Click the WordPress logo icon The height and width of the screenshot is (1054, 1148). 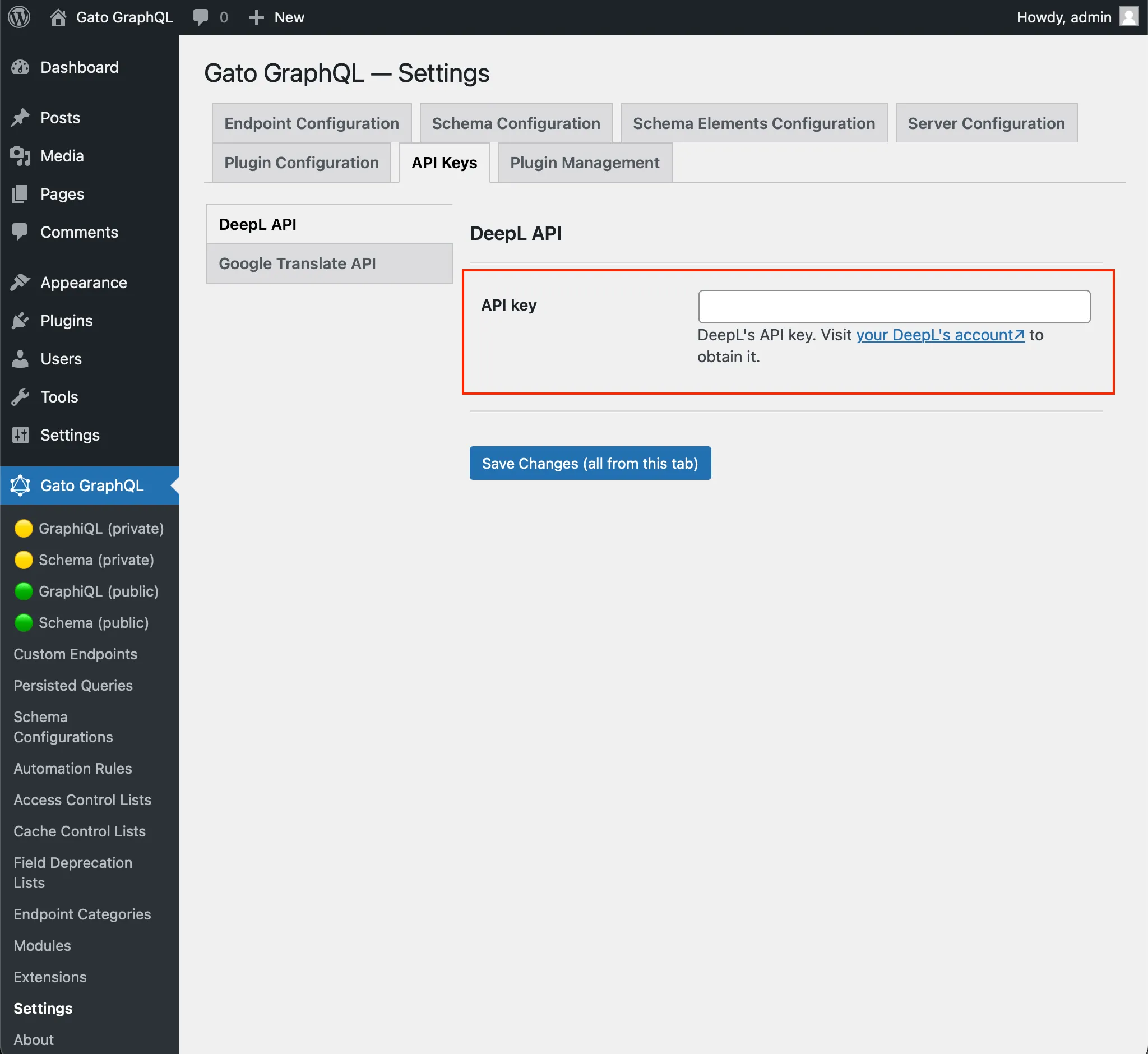tap(19, 17)
